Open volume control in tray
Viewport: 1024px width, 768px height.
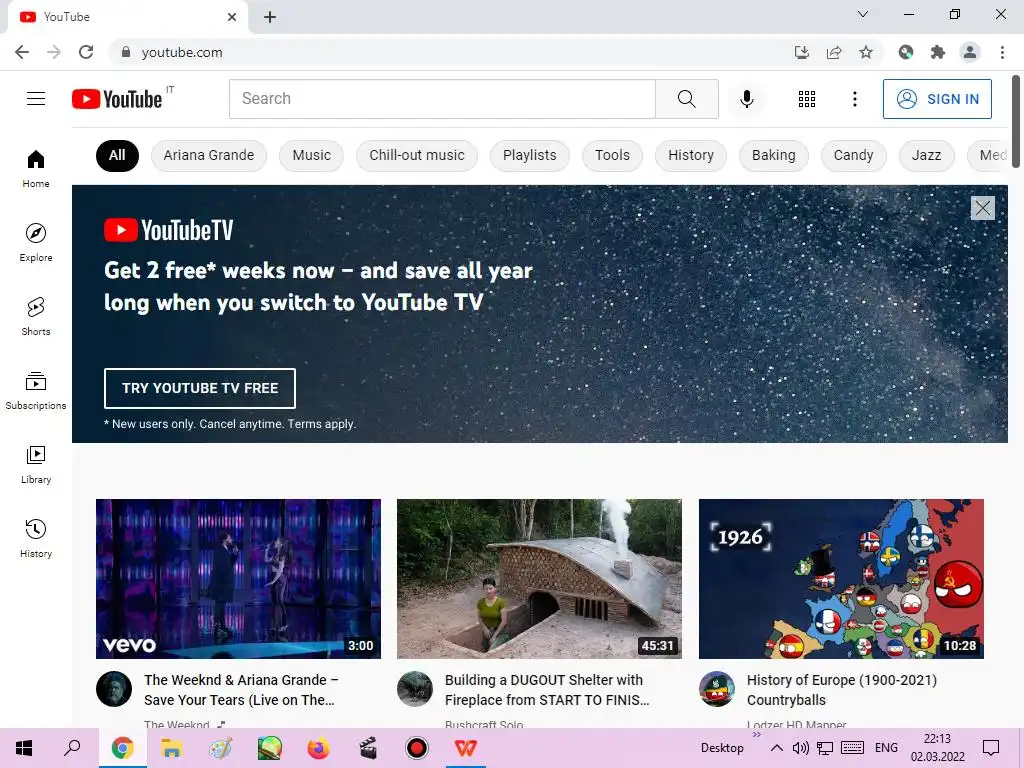801,748
